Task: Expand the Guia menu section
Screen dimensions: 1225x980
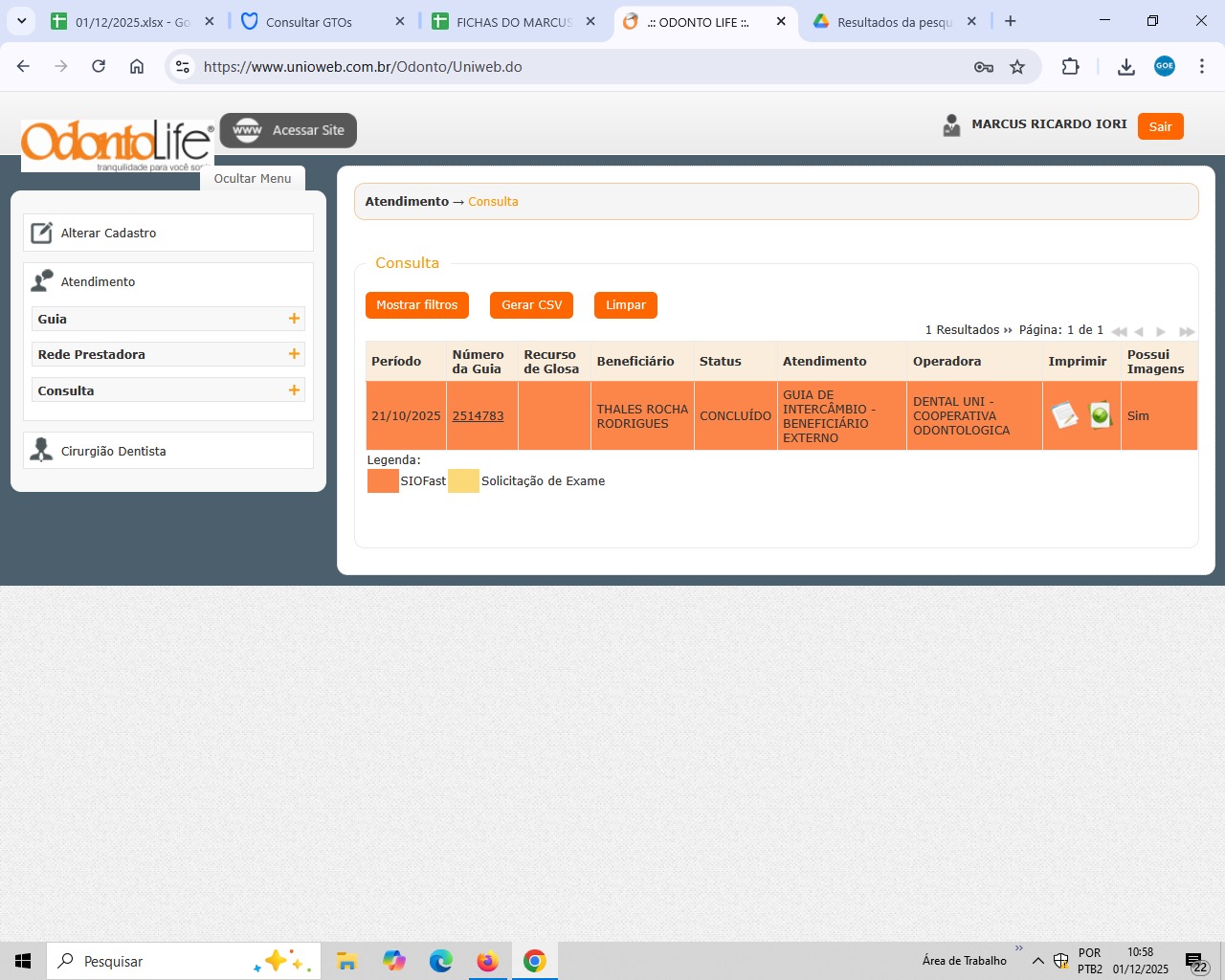Action: 294,319
